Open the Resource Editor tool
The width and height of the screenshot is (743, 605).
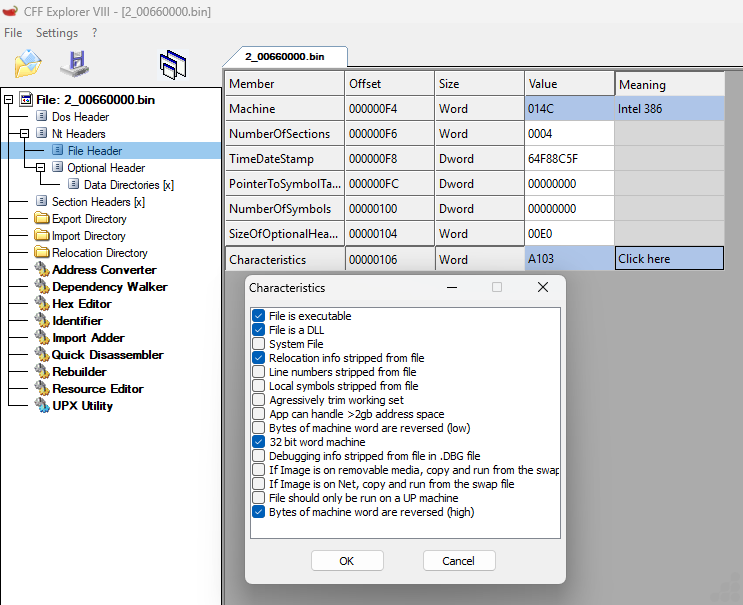97,389
